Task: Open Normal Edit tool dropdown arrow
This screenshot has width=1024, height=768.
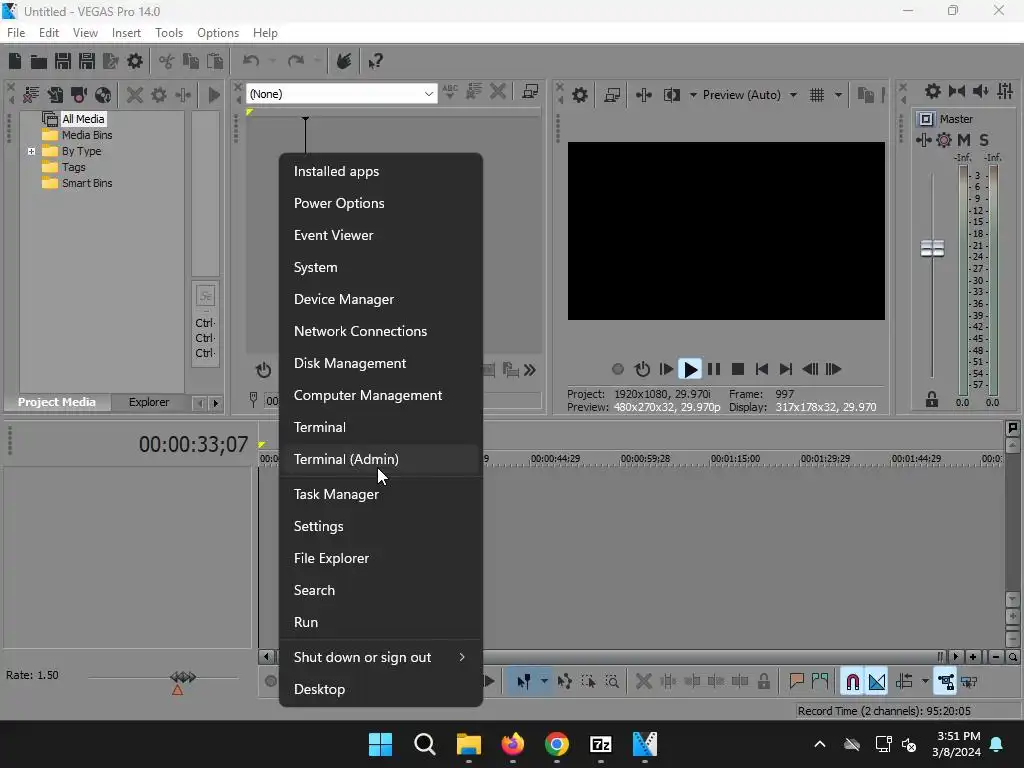Action: 544,682
